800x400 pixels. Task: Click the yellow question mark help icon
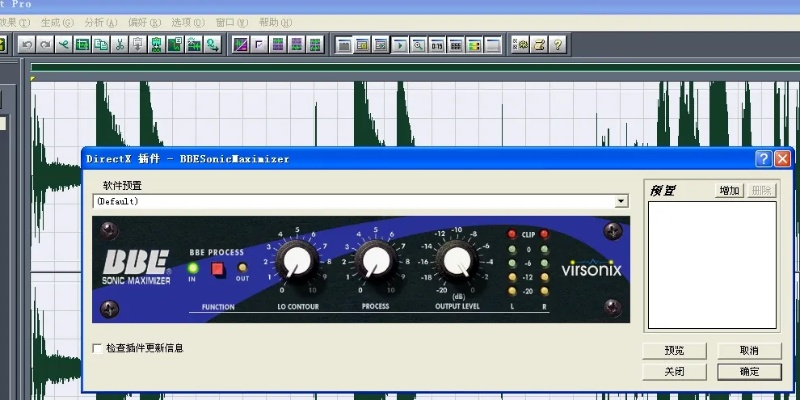[557, 44]
